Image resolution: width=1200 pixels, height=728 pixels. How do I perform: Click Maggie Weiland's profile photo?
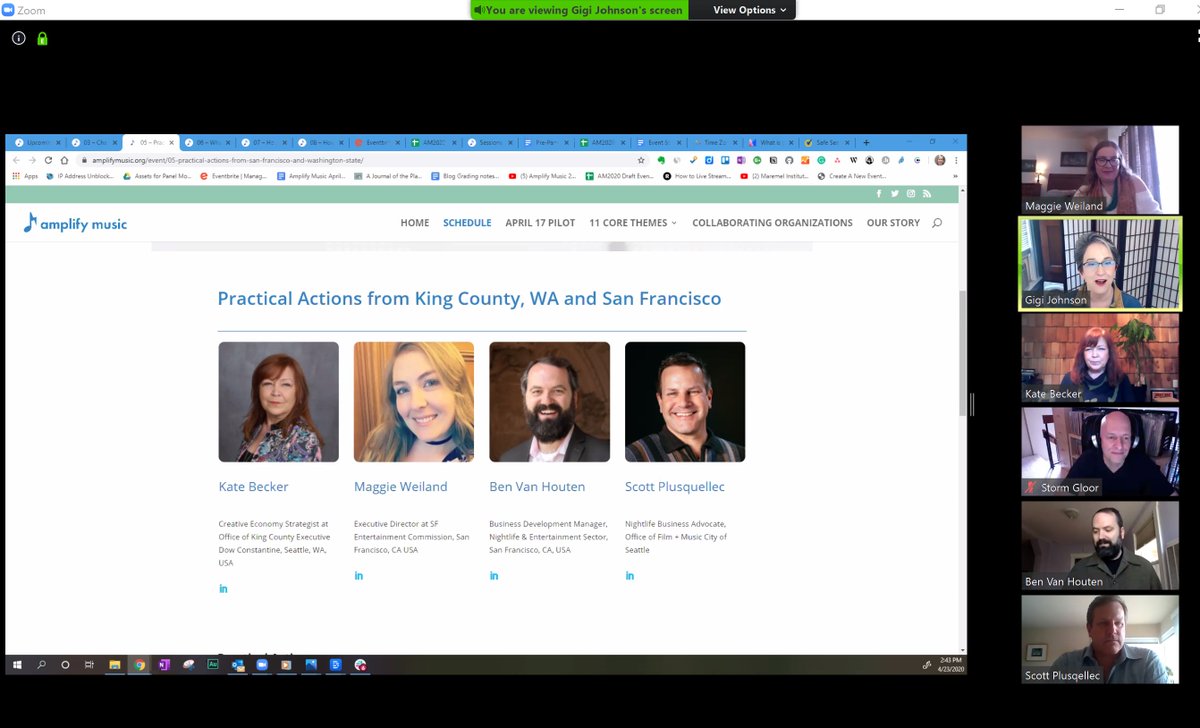tap(414, 402)
